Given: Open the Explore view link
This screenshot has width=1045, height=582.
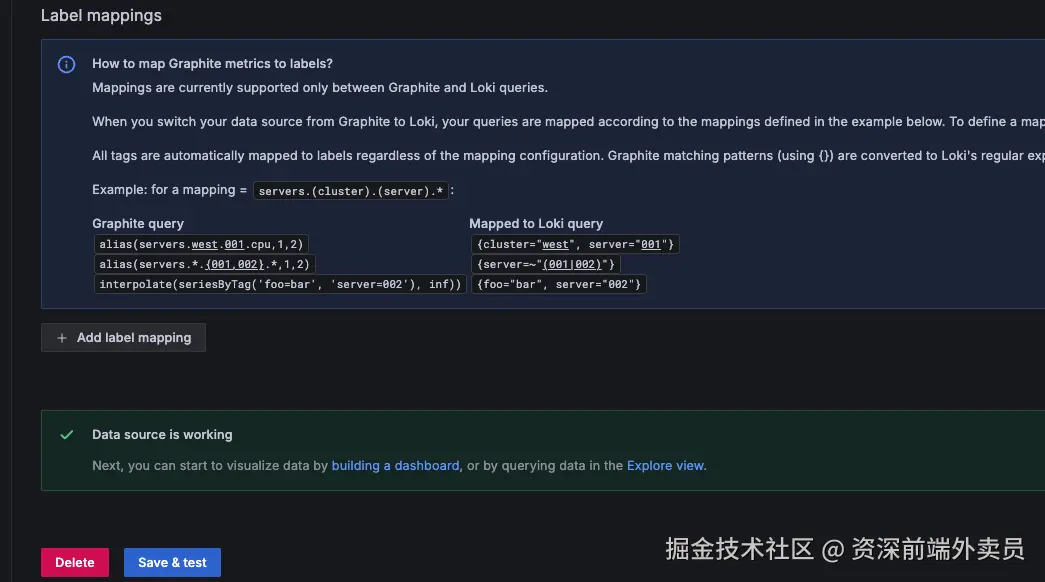Looking at the screenshot, I should [665, 465].
